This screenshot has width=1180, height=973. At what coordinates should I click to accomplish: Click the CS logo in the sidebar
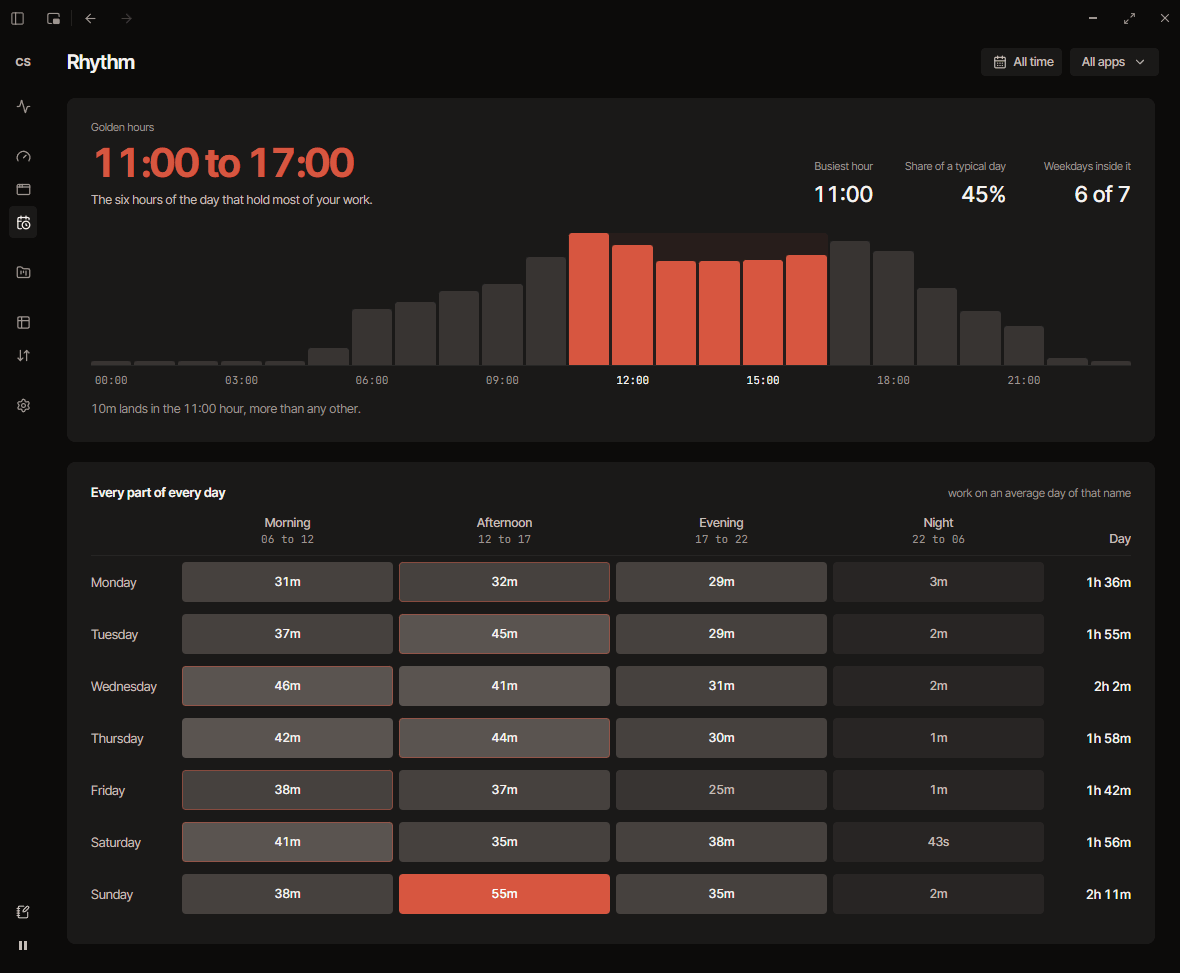[x=23, y=62]
